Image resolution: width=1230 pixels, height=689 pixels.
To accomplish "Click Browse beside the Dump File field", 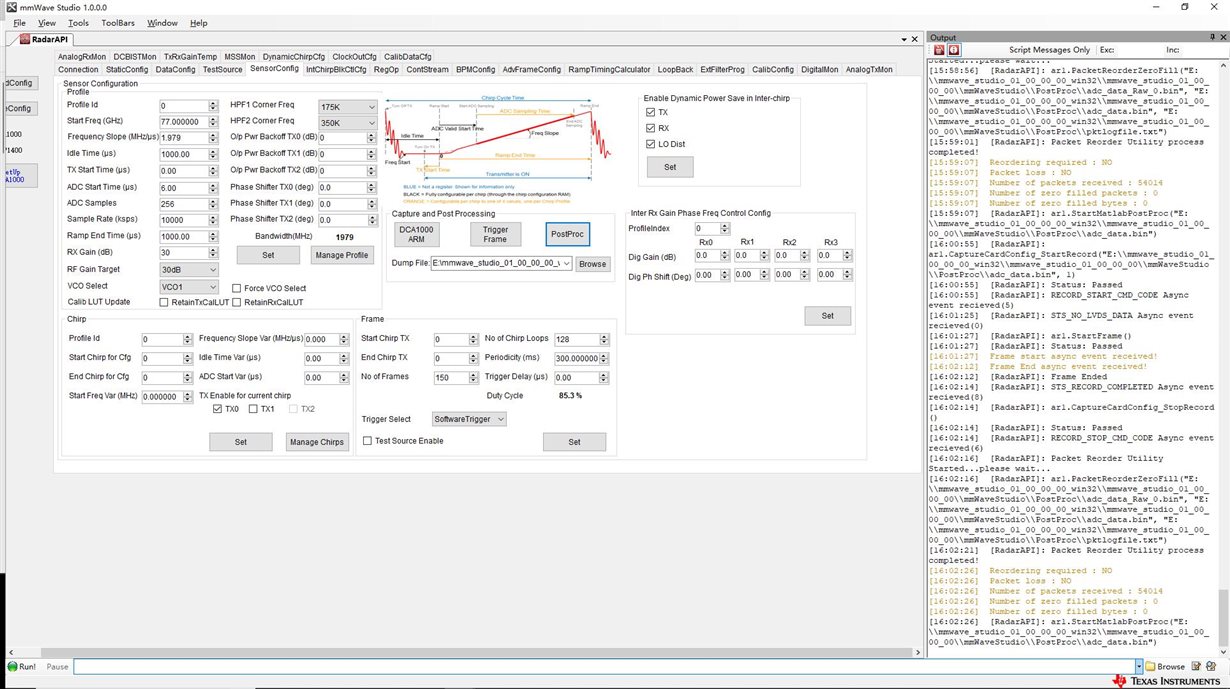I will coord(592,264).
